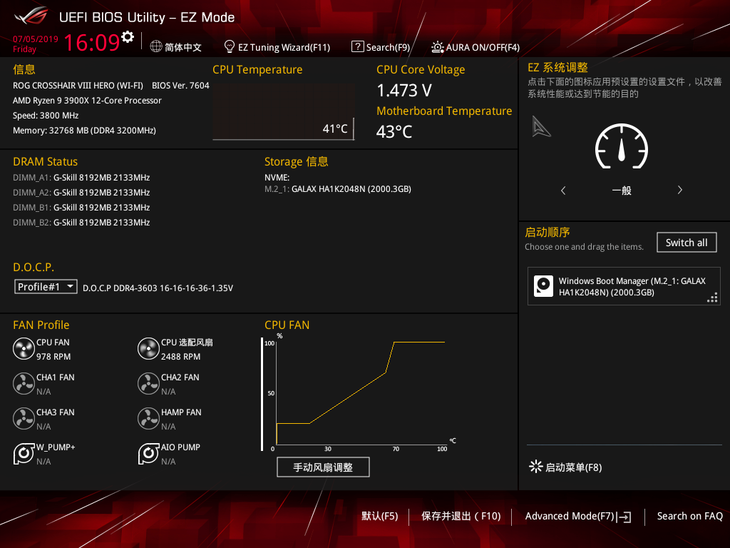Click the AMD Ryzen 9 3900X processor text
This screenshot has height=548, width=730.
[x=87, y=101]
